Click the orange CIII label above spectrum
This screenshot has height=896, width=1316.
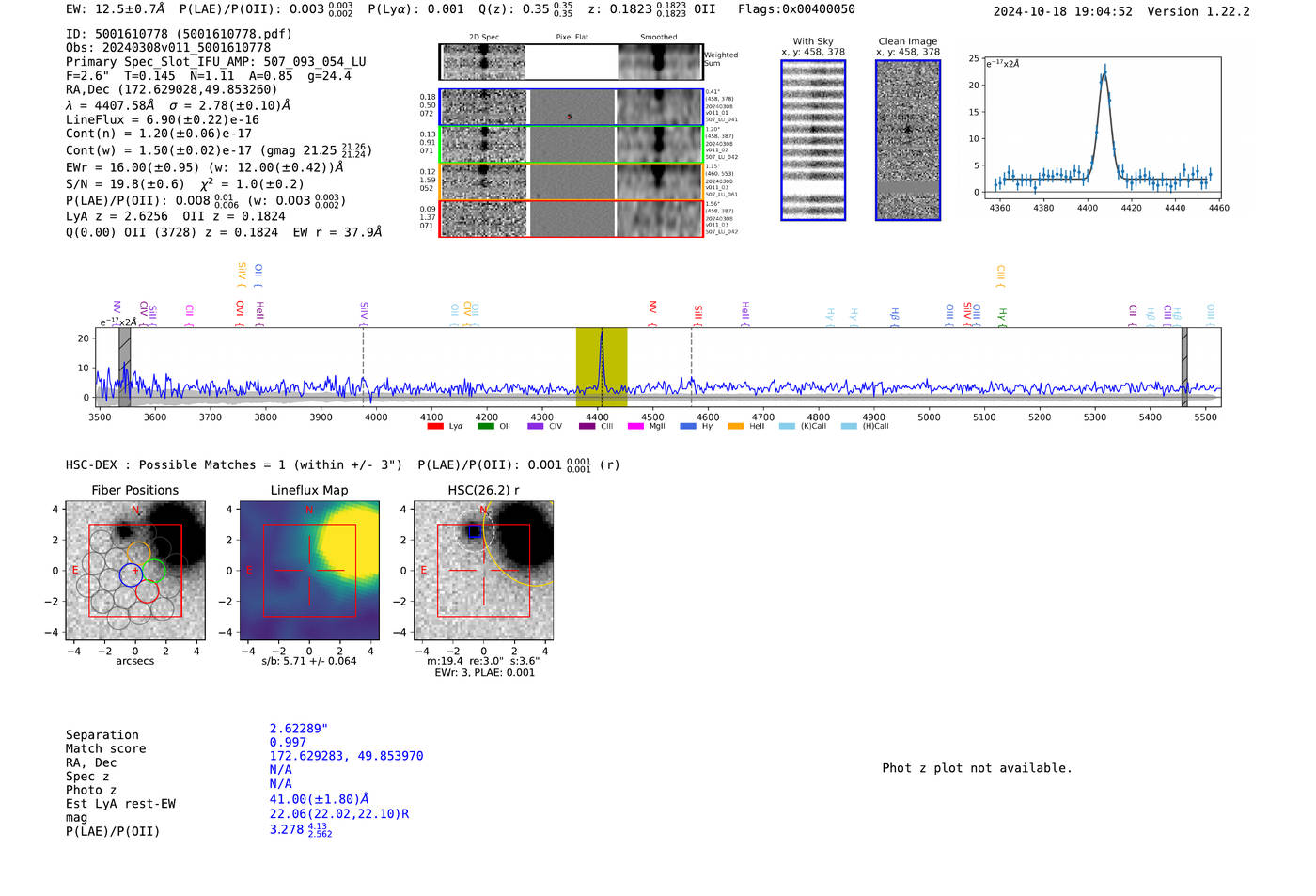pyautogui.click(x=1000, y=276)
